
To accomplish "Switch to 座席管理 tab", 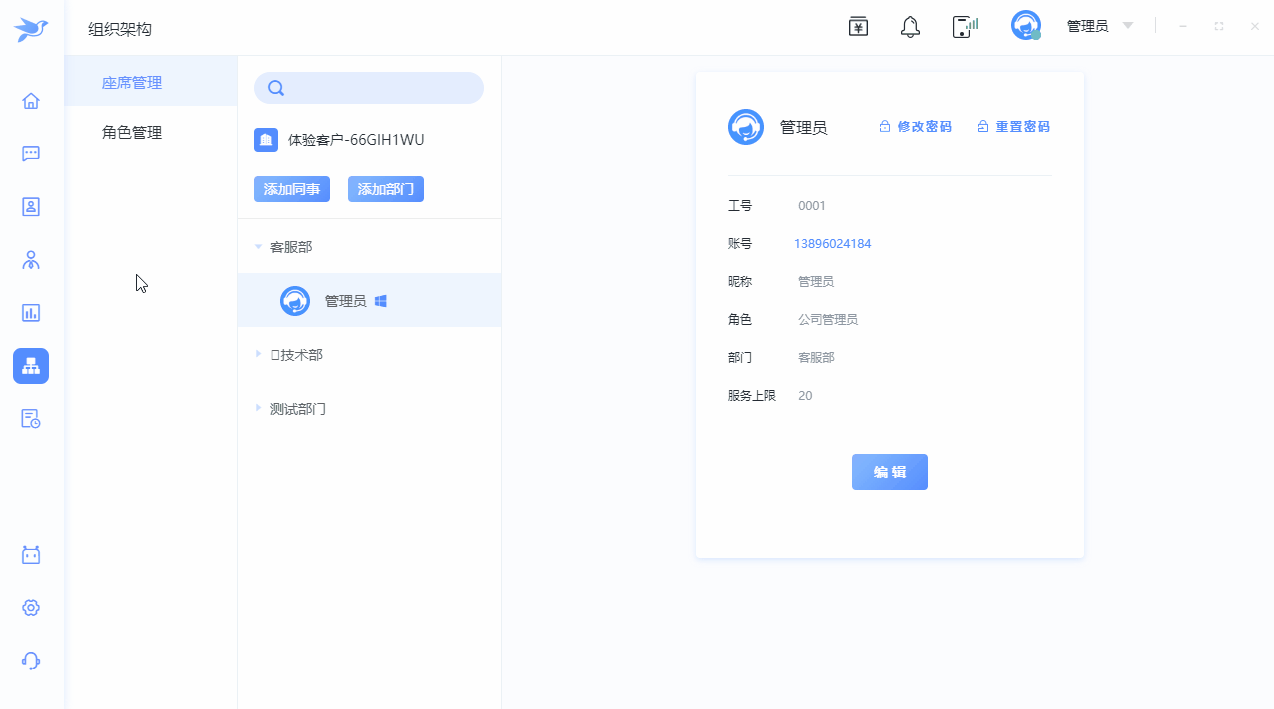I will point(132,83).
